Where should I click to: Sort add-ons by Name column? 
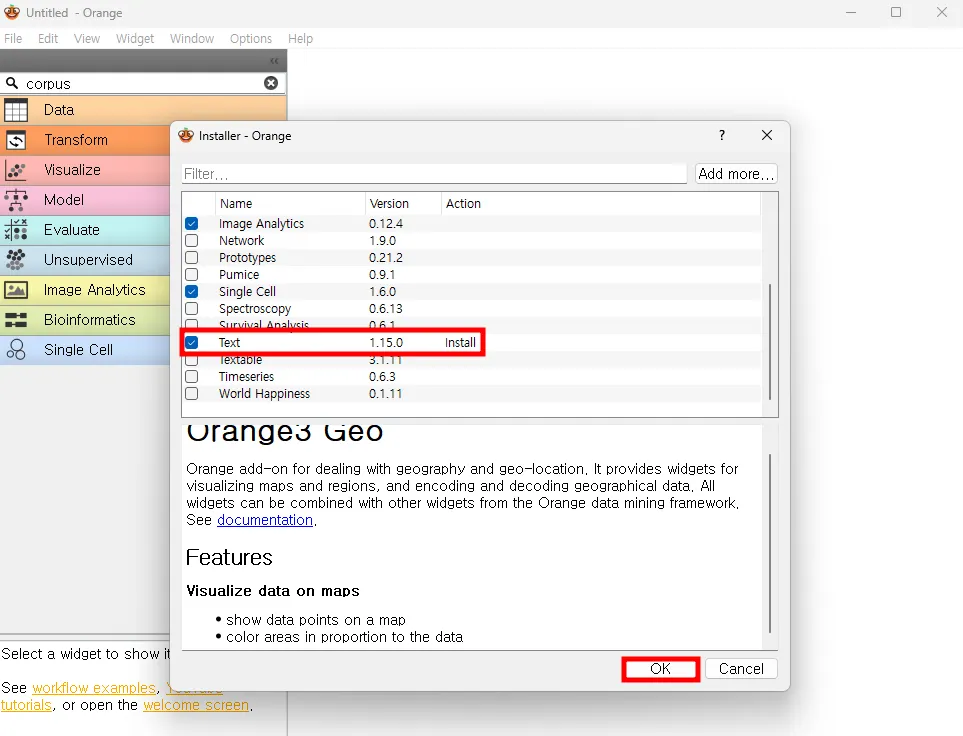[290, 203]
